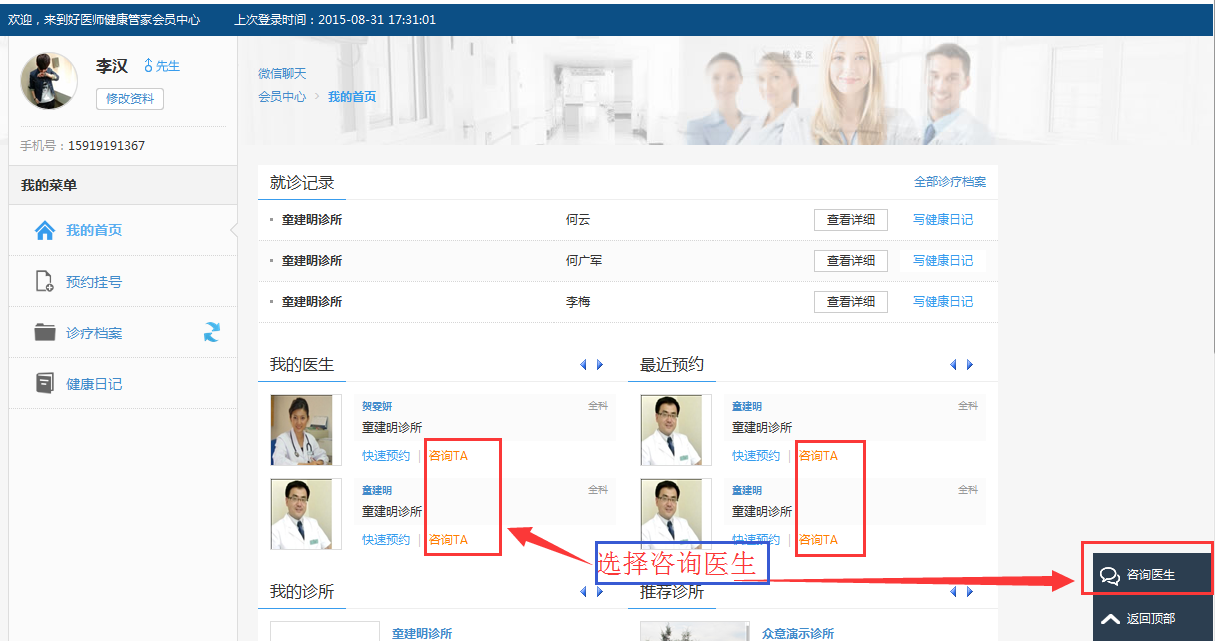Click the 返回顶部 up-arrow icon
This screenshot has width=1215, height=641.
[x=1108, y=620]
